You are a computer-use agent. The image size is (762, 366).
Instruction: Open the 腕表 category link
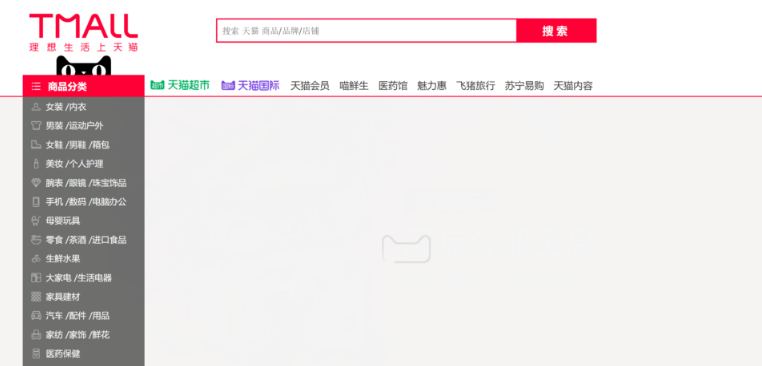point(54,183)
